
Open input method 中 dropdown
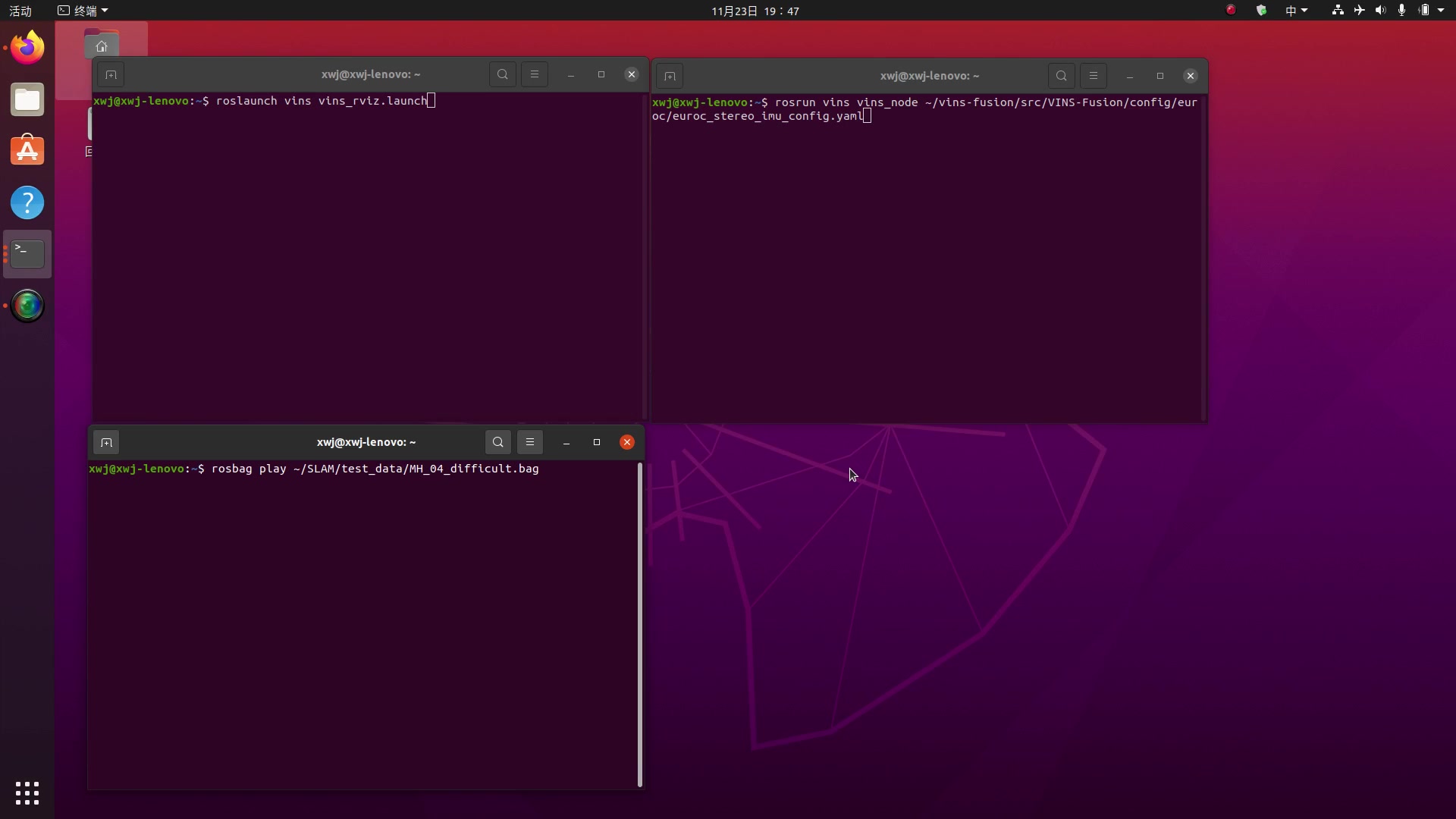1296,11
